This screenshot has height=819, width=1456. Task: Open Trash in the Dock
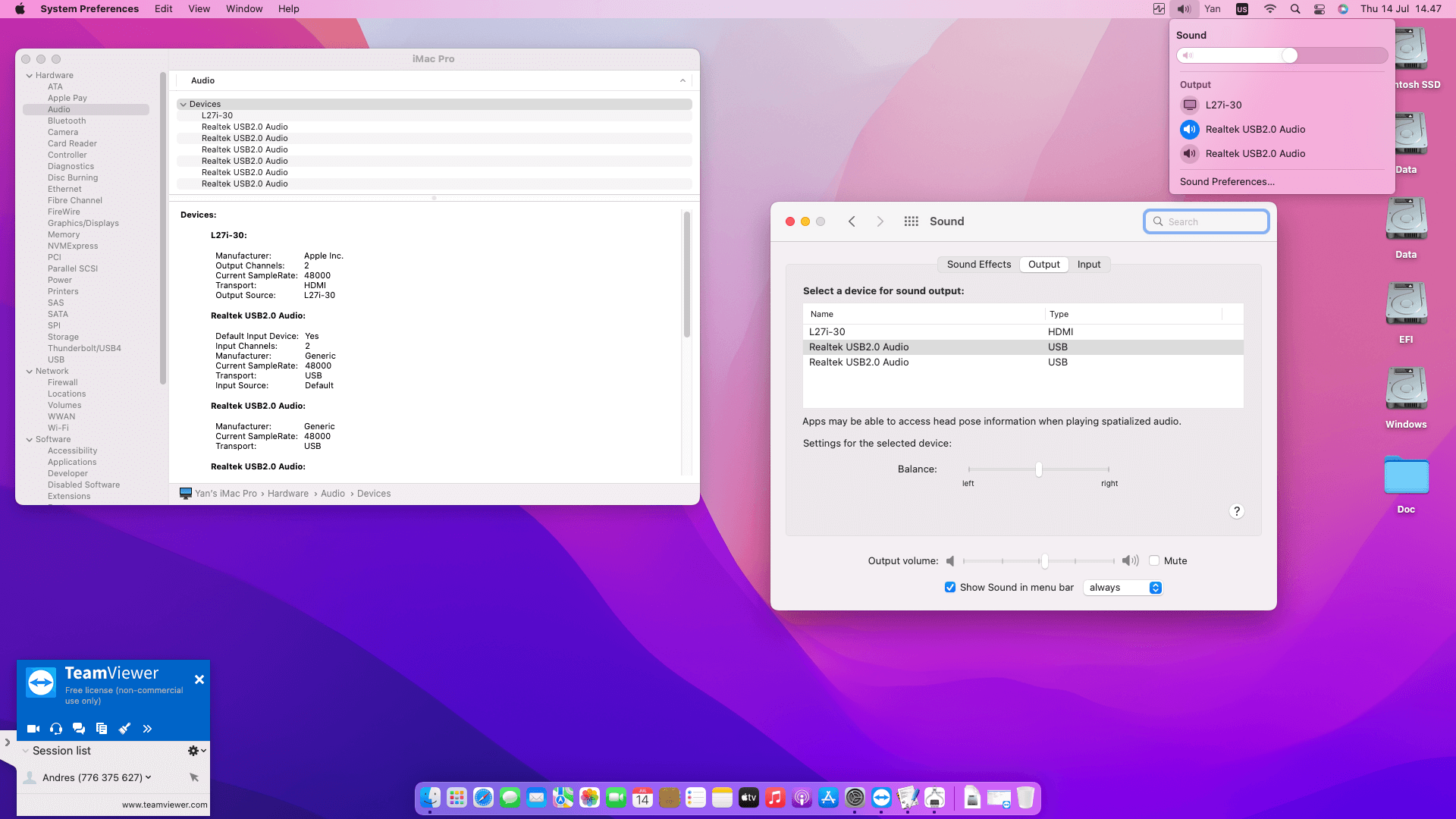coord(1025,798)
